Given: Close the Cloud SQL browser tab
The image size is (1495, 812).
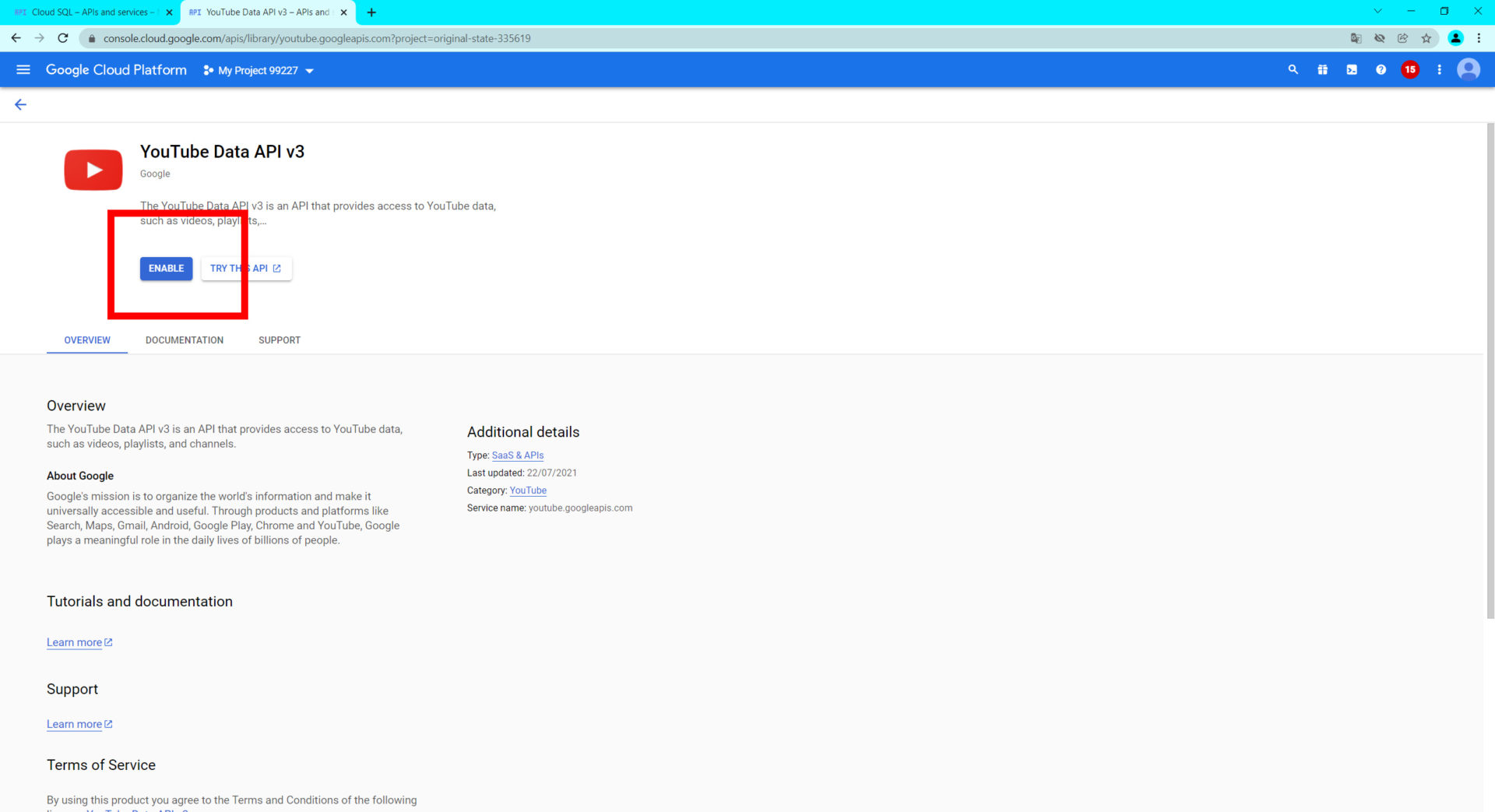Looking at the screenshot, I should (x=169, y=12).
